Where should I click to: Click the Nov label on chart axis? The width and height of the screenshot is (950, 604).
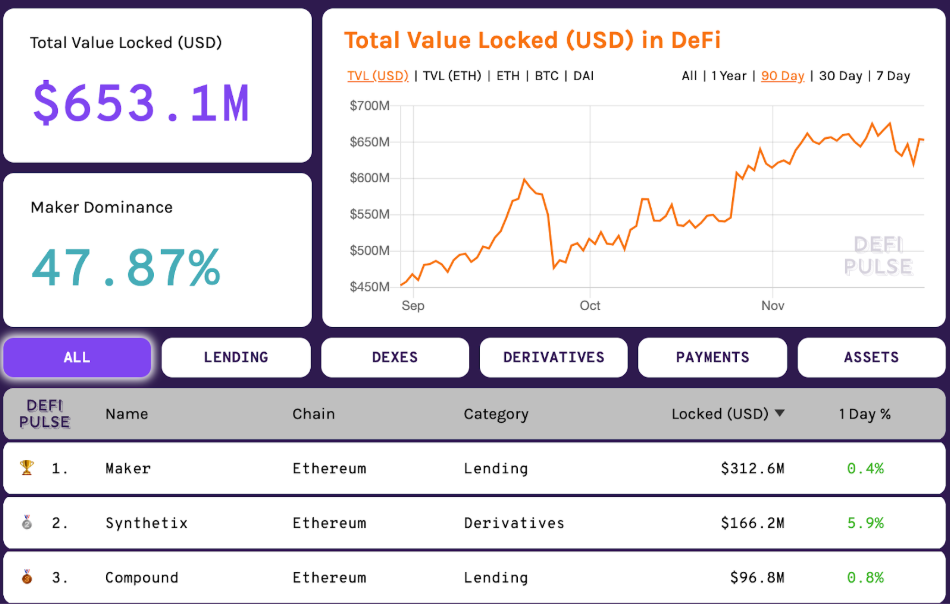(772, 305)
